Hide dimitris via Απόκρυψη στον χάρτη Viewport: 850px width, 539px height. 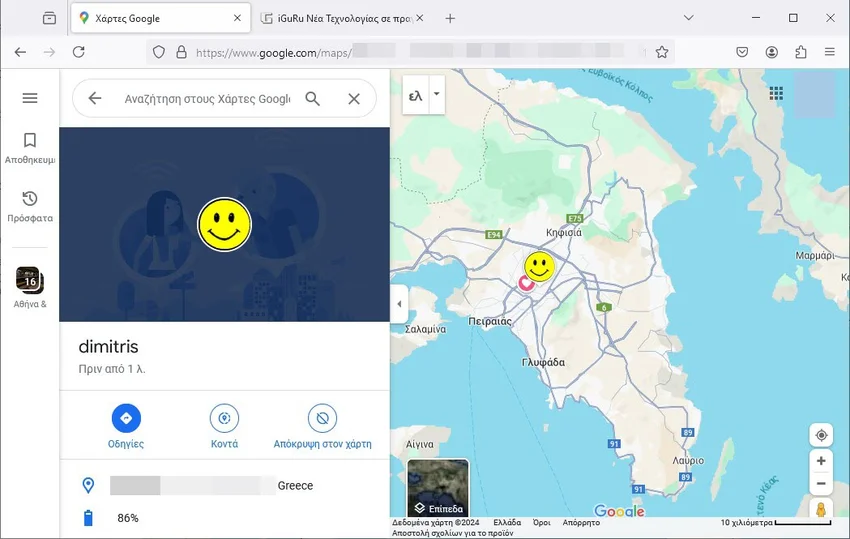point(323,427)
